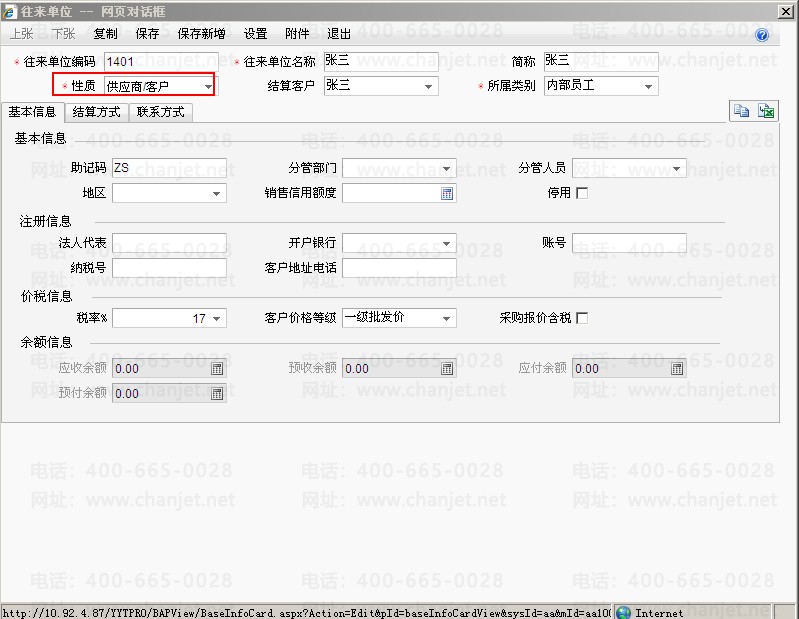
Task: Open the blue help icon
Action: tap(762, 35)
